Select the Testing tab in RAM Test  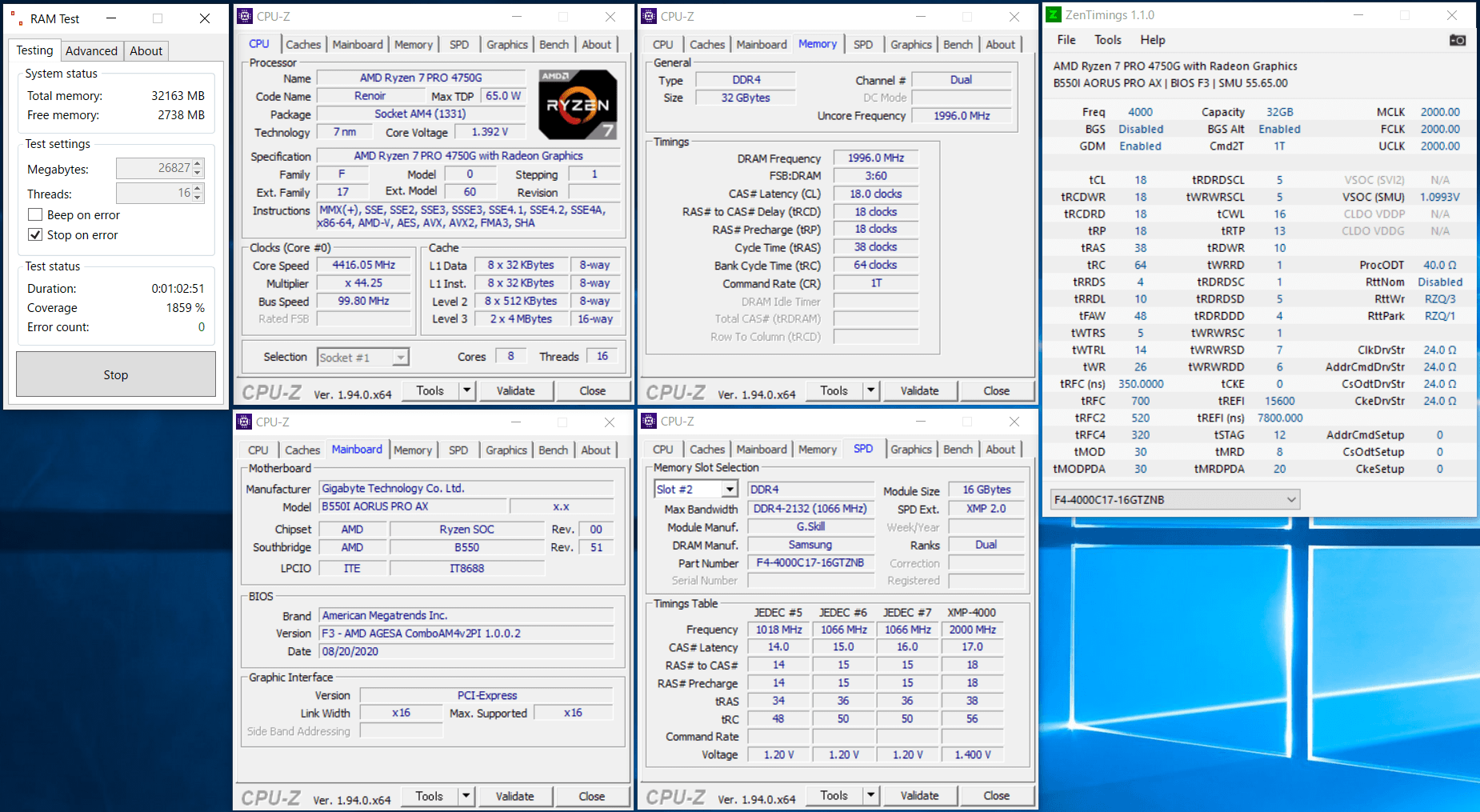[34, 50]
